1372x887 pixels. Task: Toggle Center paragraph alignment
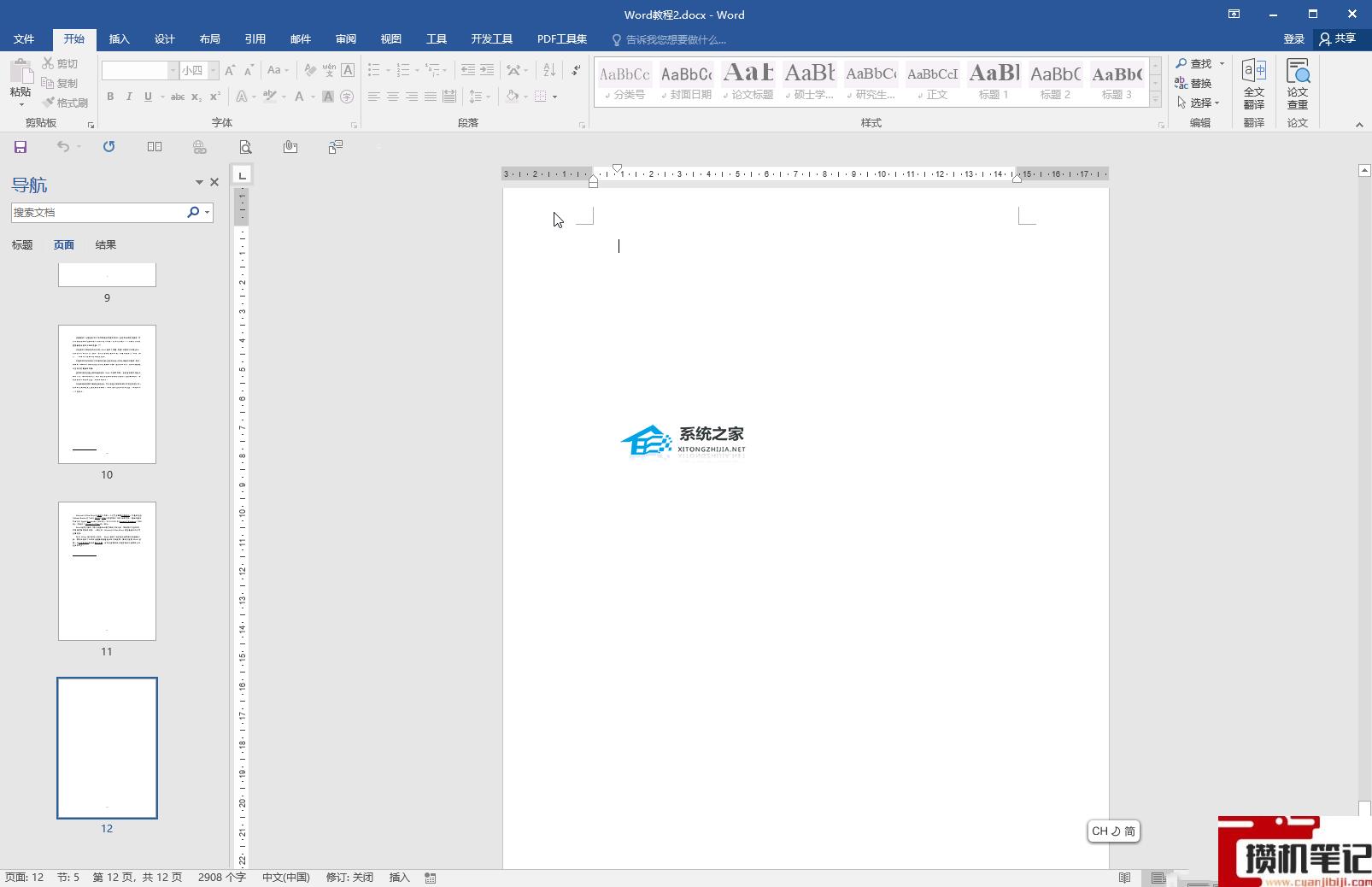[393, 97]
